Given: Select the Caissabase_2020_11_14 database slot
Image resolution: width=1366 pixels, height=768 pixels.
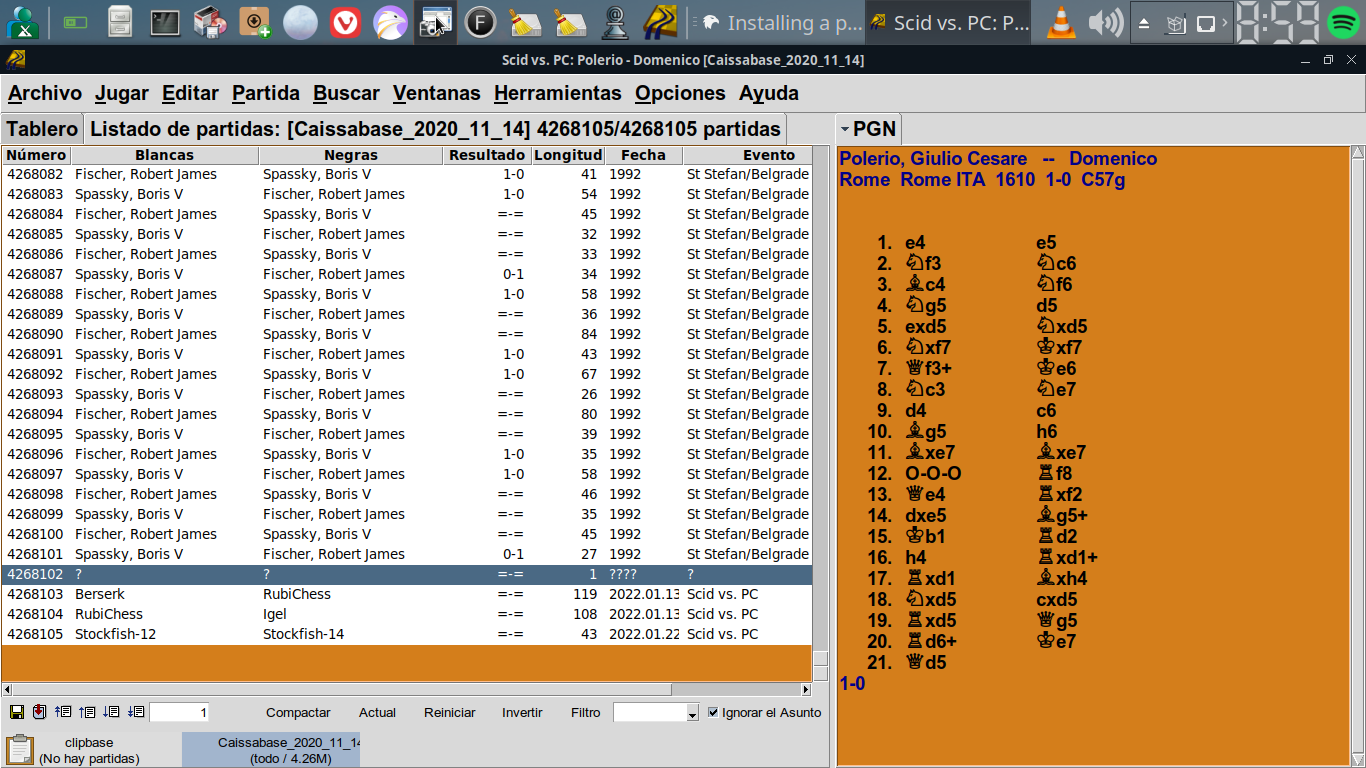Looking at the screenshot, I should (x=271, y=750).
